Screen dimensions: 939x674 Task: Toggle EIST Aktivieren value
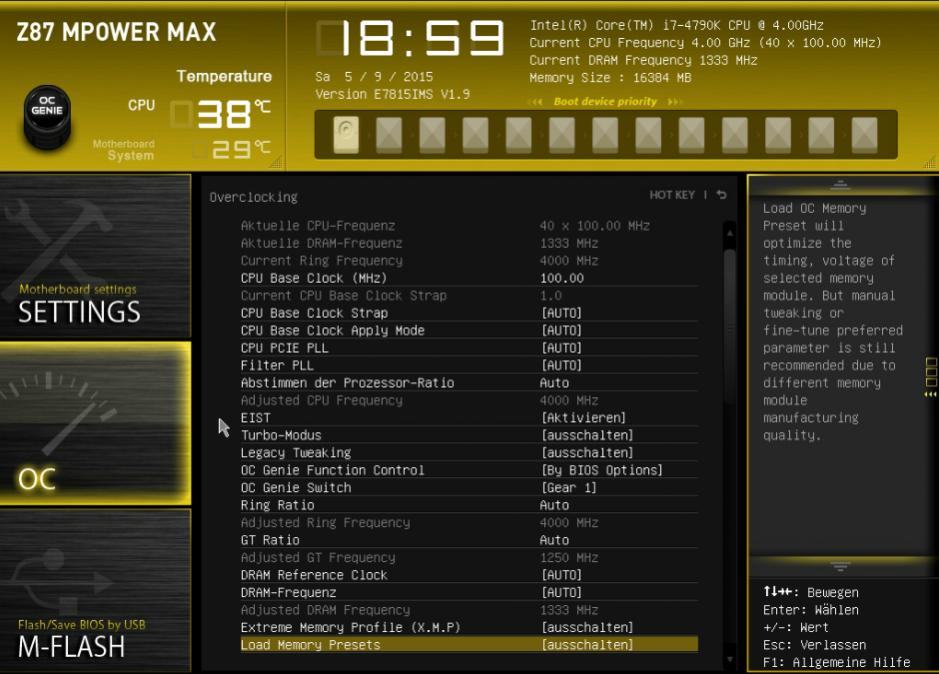click(584, 418)
